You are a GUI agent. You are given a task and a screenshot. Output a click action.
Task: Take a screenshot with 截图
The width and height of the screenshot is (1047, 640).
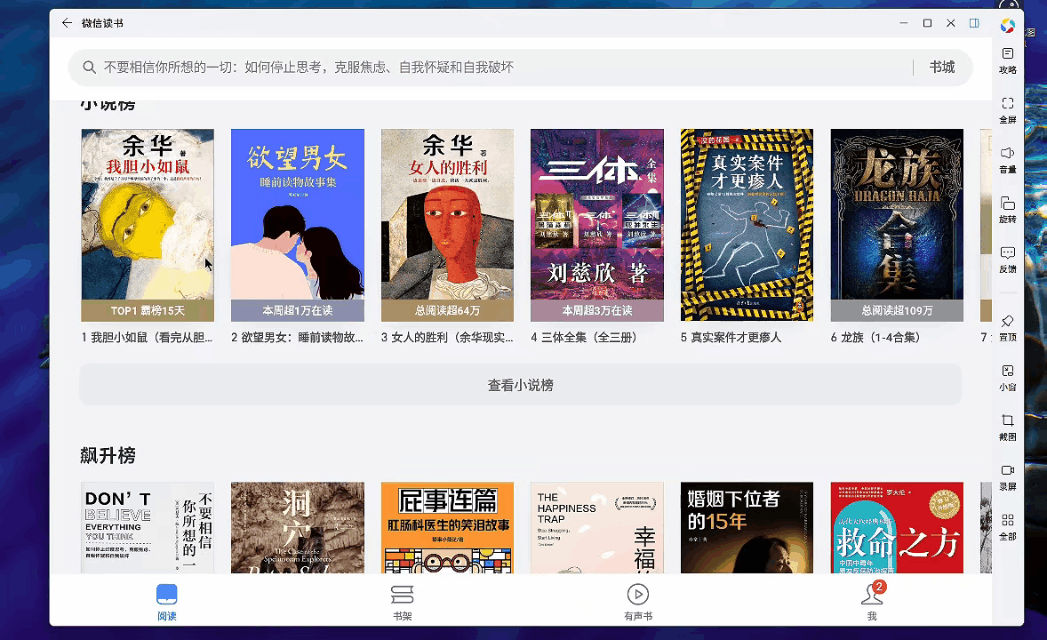[1008, 428]
